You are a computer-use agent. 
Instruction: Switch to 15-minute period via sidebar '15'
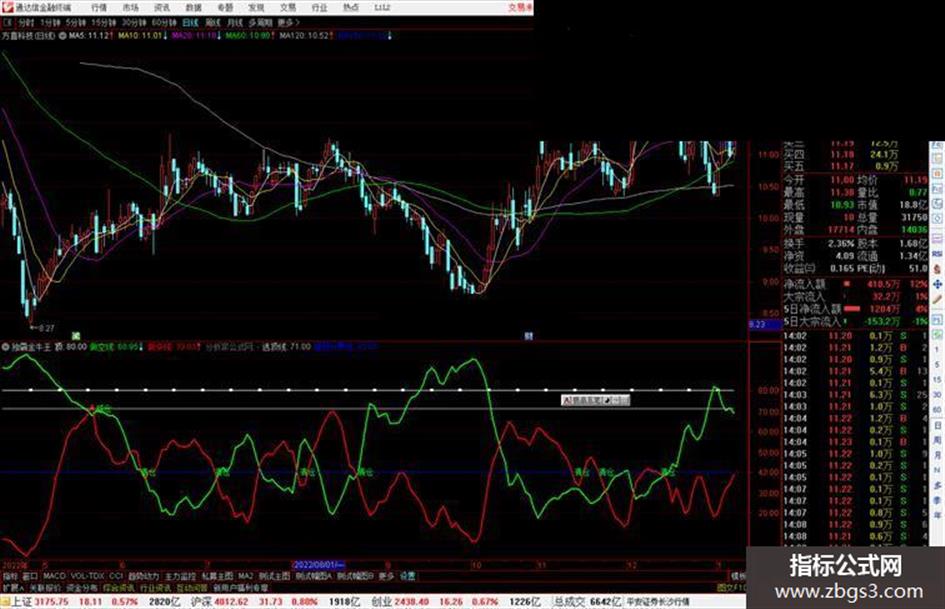coord(937,379)
